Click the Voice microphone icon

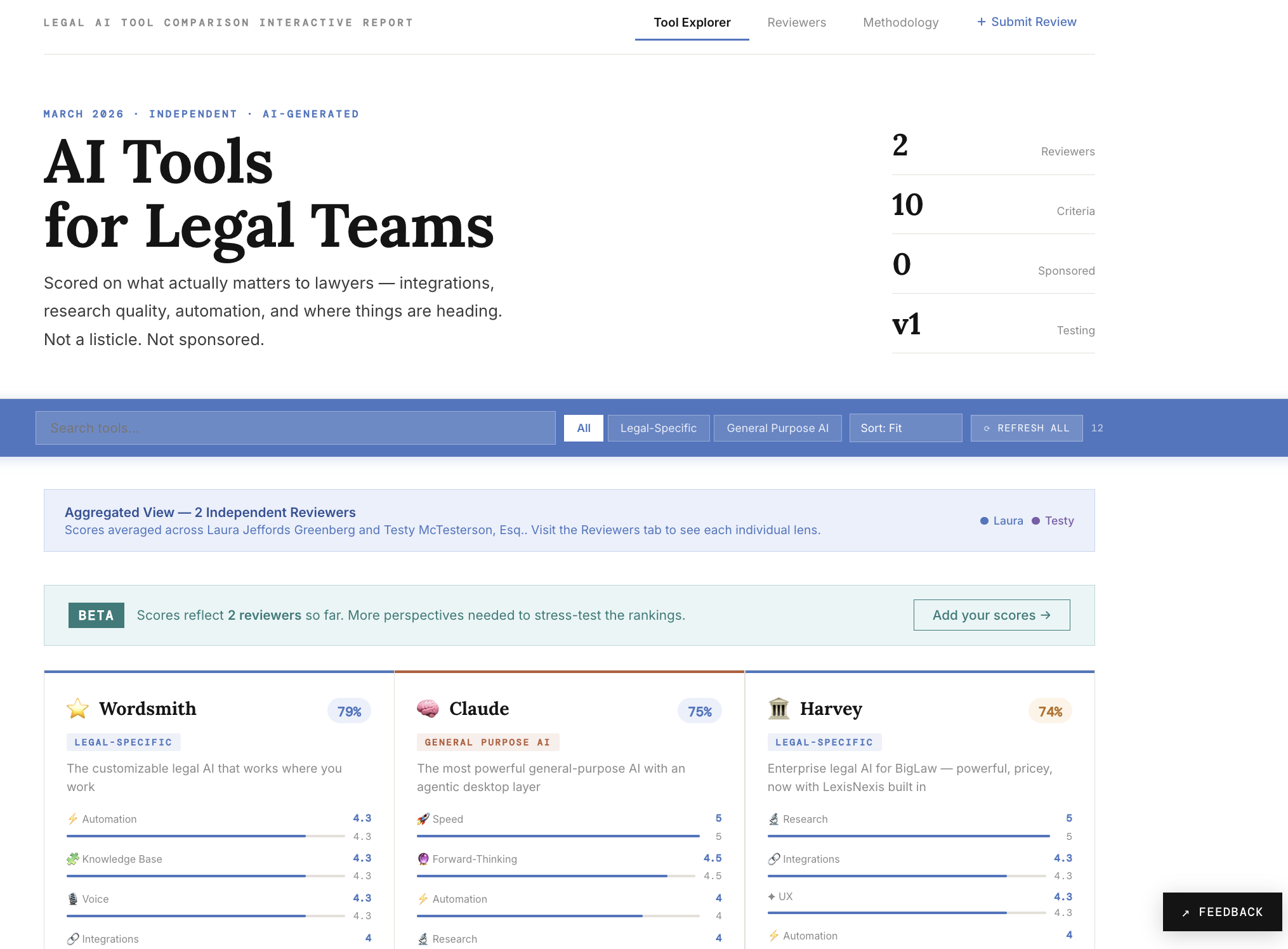pos(73,899)
